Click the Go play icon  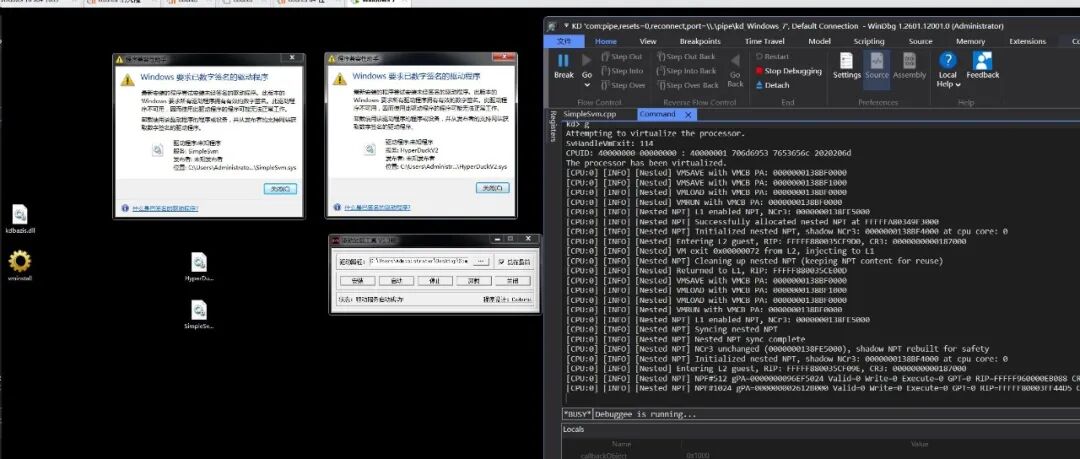tap(587, 61)
